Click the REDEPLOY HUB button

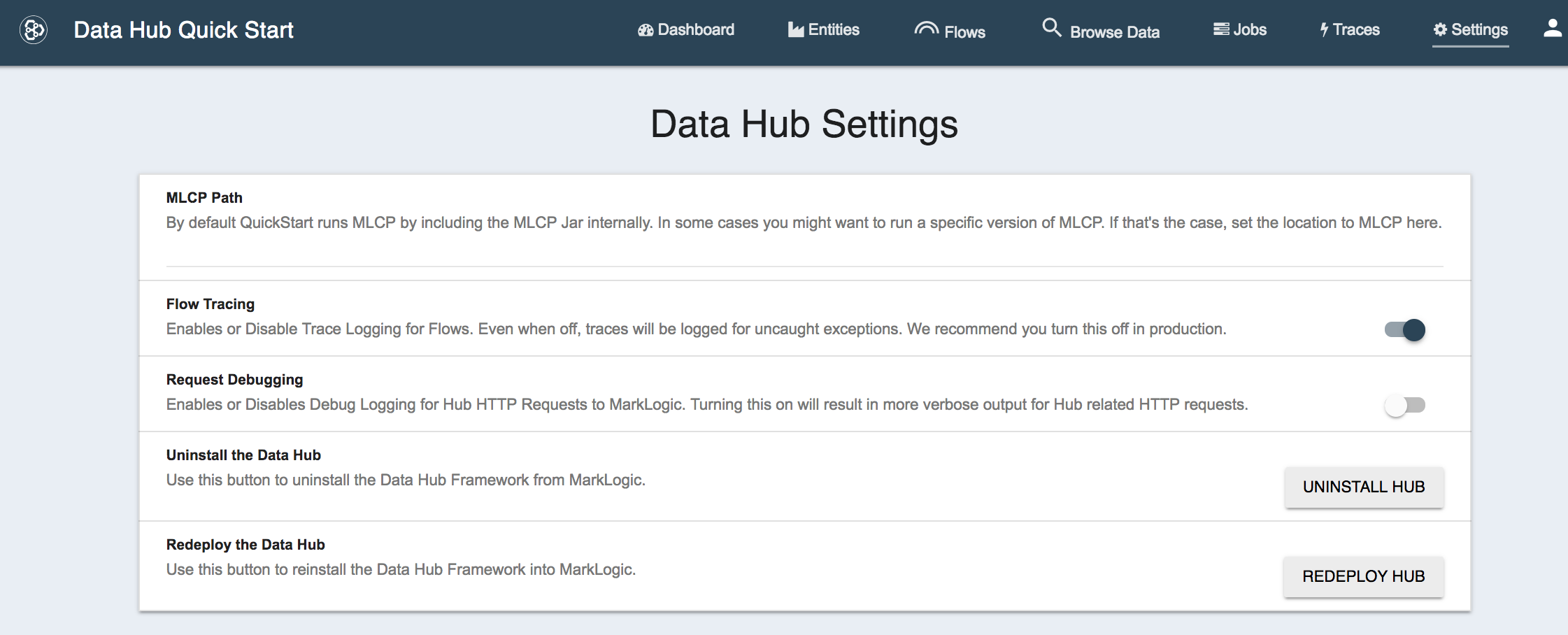[1364, 576]
